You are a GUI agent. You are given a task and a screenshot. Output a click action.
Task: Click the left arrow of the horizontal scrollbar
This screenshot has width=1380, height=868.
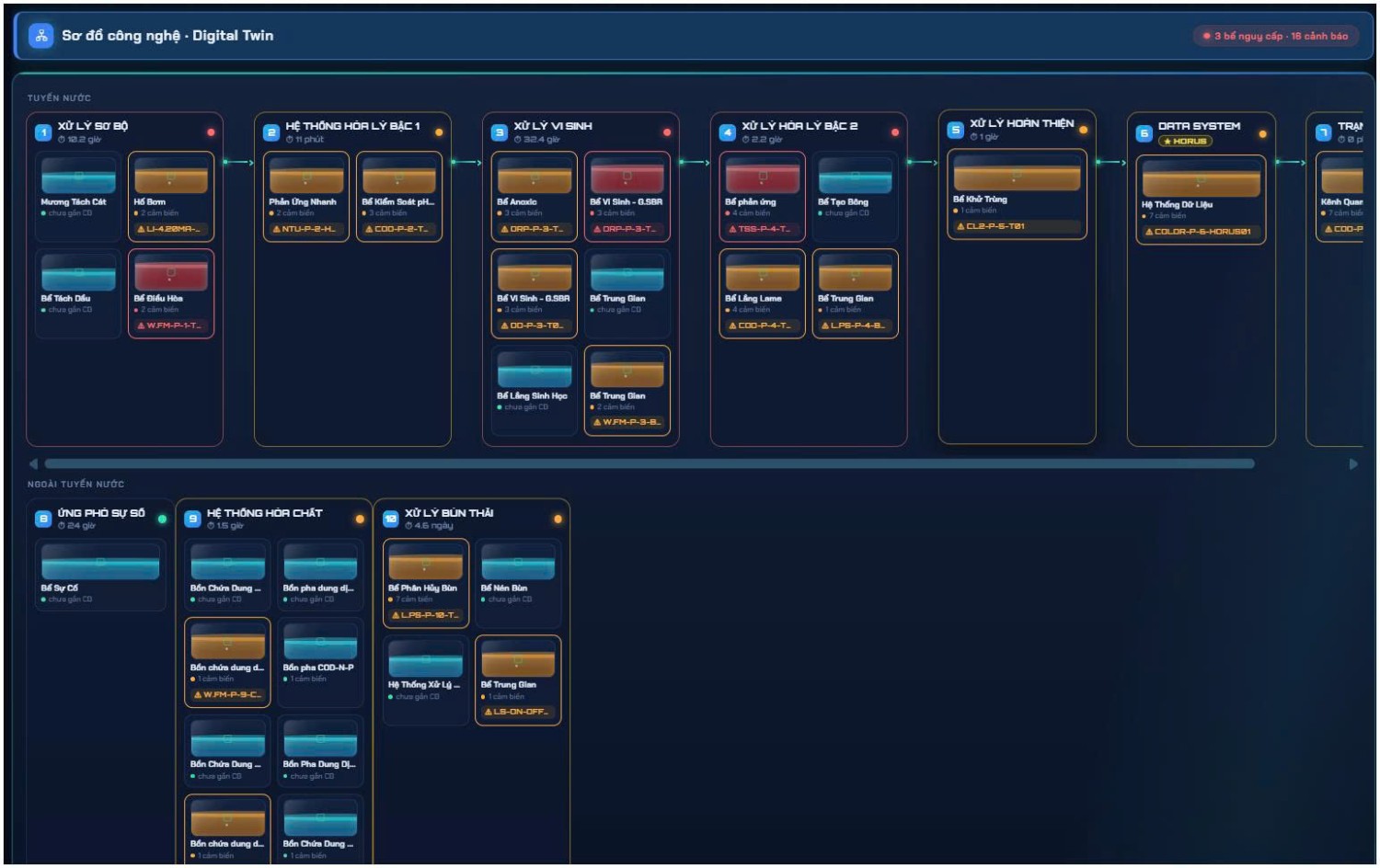click(x=33, y=464)
